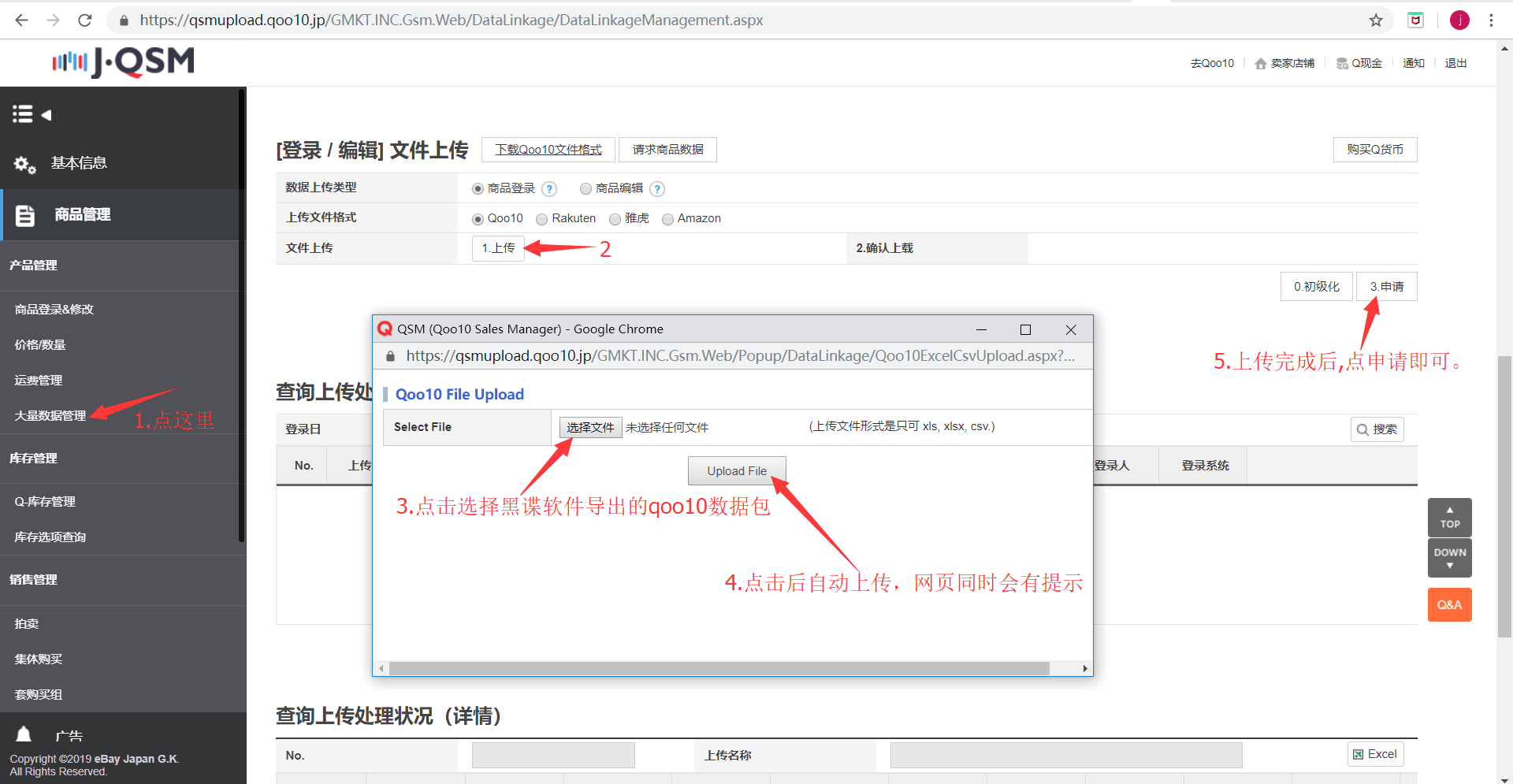Open 库存选项查询 menu item
The height and width of the screenshot is (784, 1513).
(x=50, y=537)
